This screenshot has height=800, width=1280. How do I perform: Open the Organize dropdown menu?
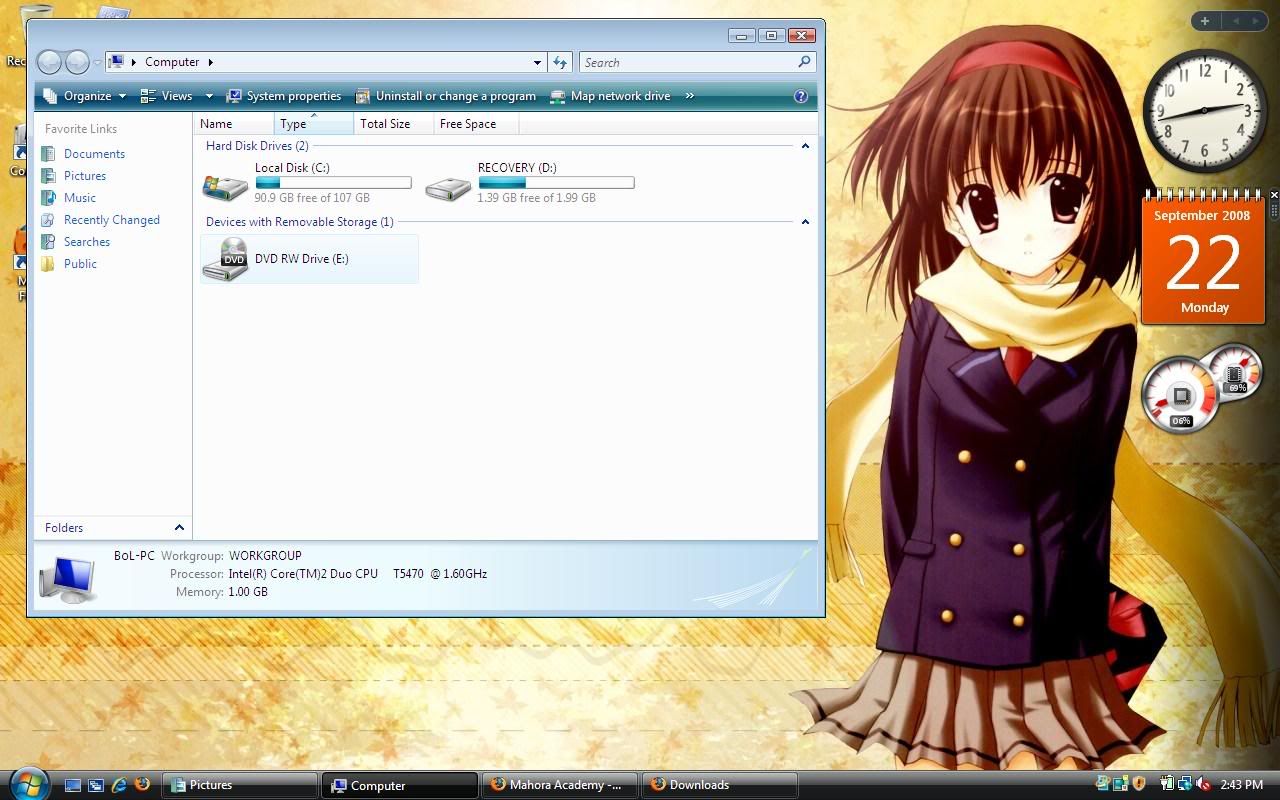click(86, 96)
